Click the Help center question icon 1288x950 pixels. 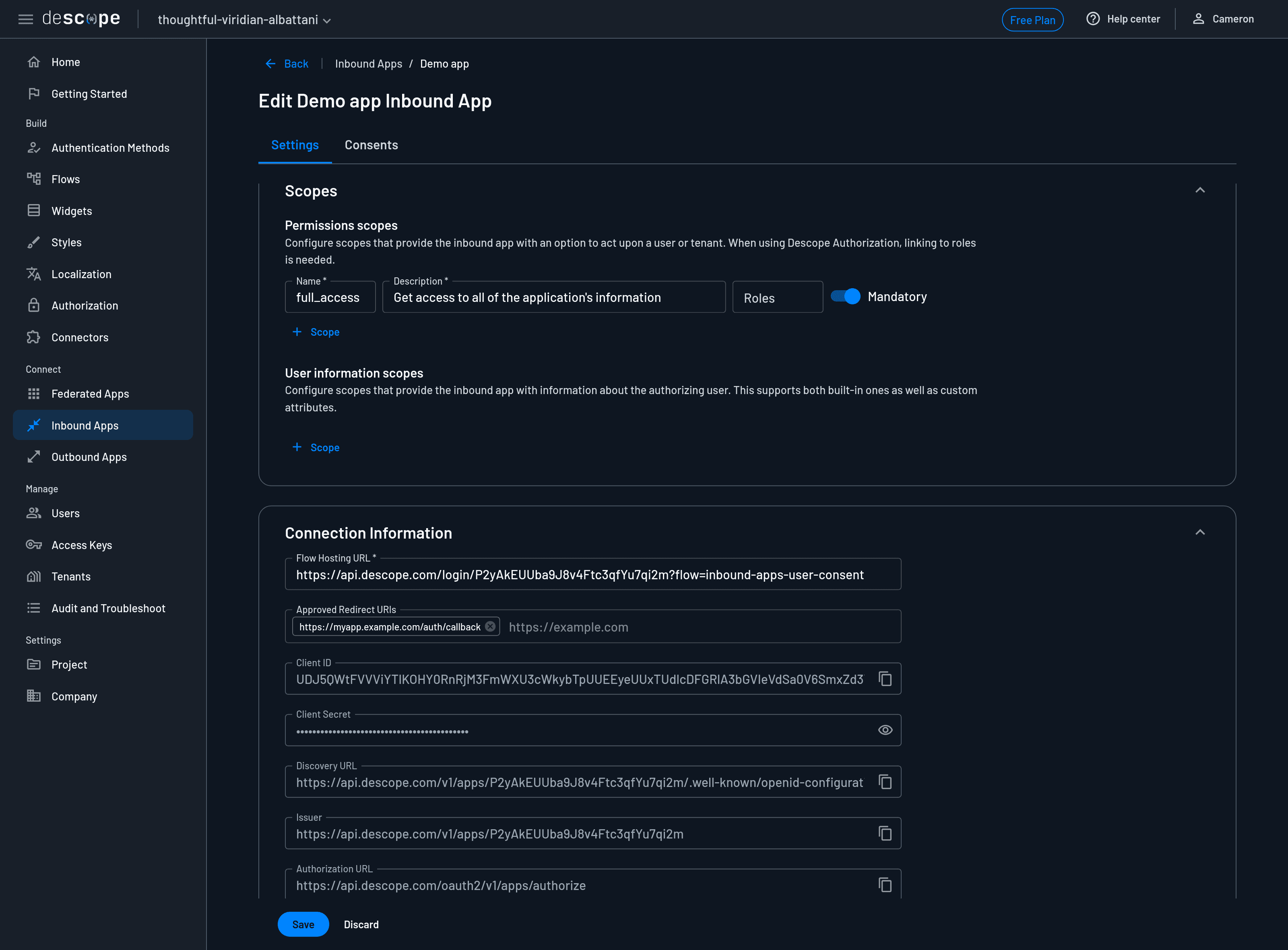1092,19
